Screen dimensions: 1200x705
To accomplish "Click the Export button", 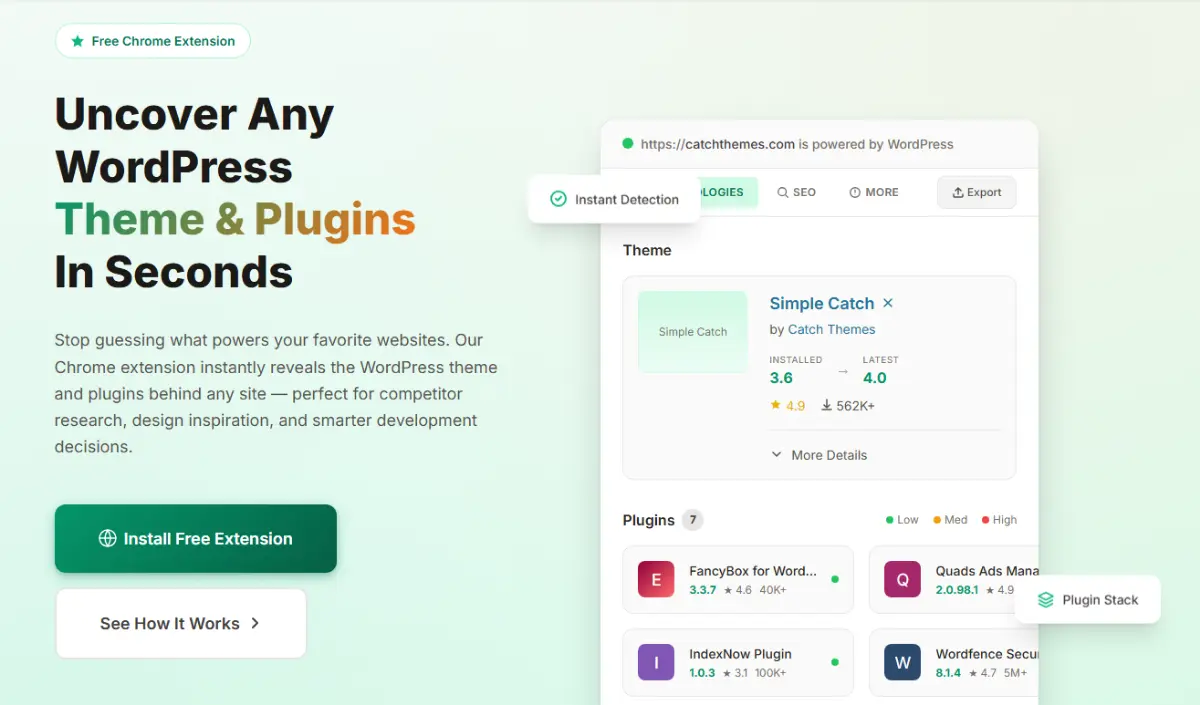I will pos(976,192).
